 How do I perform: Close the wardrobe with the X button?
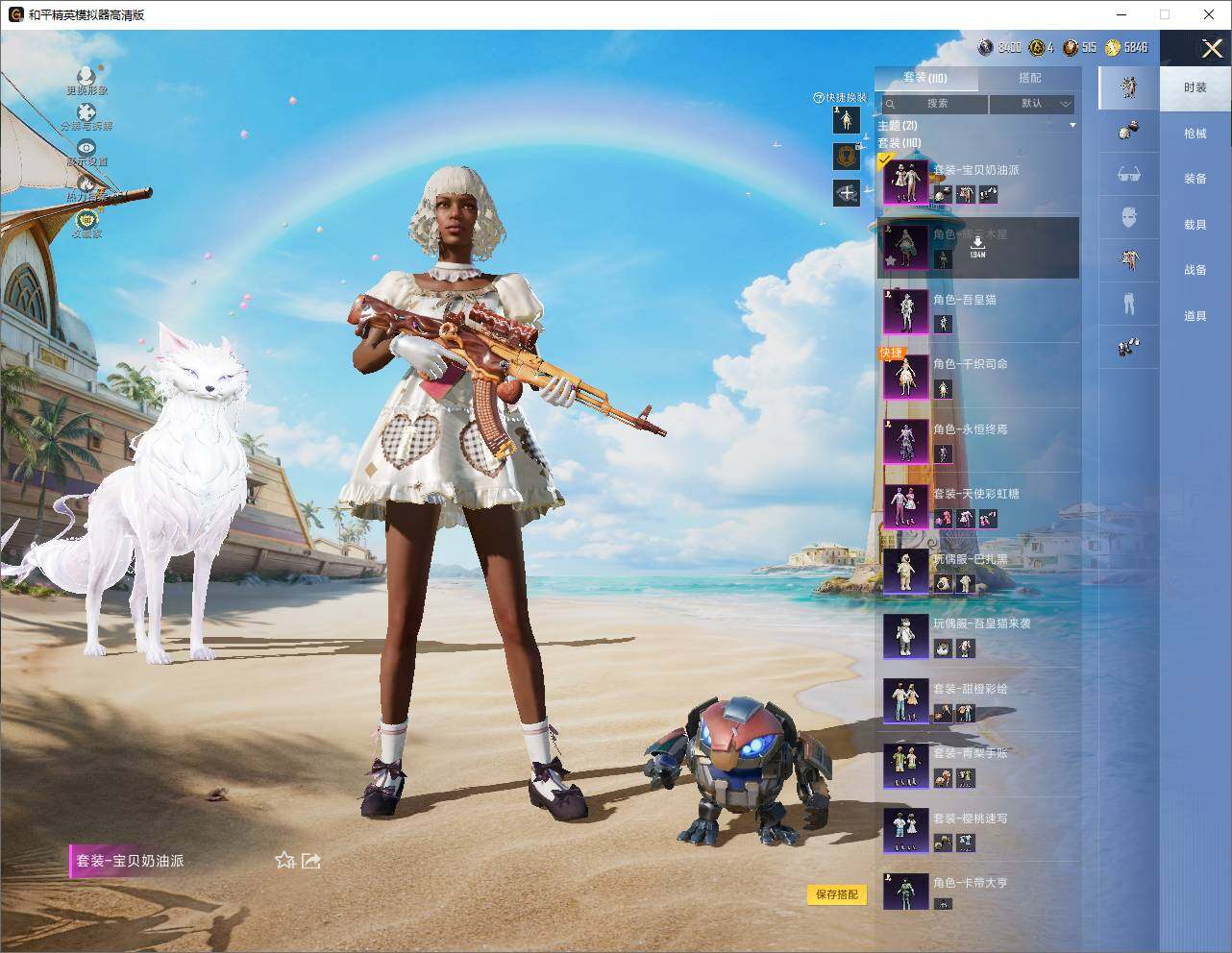click(1212, 48)
